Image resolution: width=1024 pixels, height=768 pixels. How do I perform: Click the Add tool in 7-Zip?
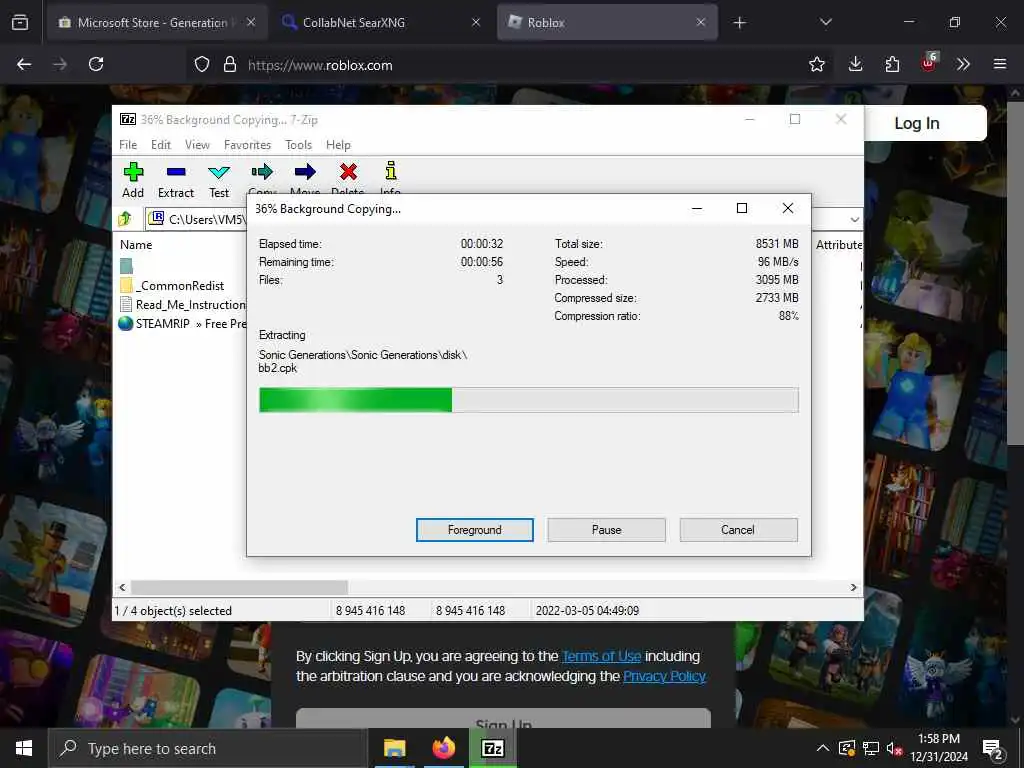click(x=133, y=180)
